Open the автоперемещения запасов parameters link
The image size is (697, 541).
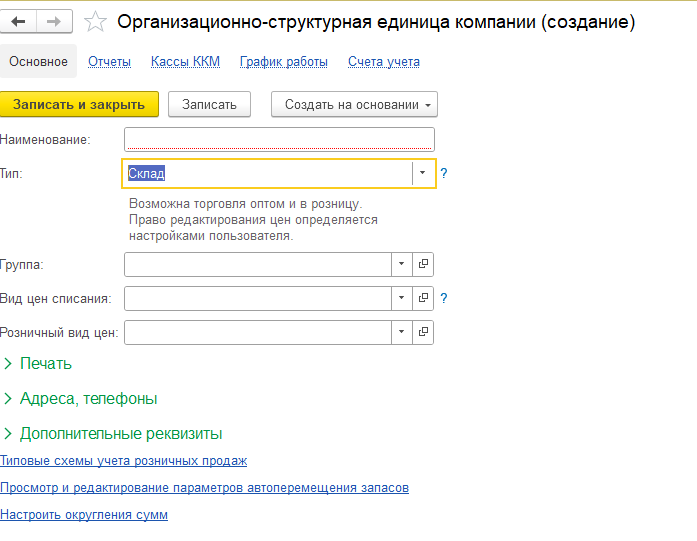click(204, 488)
